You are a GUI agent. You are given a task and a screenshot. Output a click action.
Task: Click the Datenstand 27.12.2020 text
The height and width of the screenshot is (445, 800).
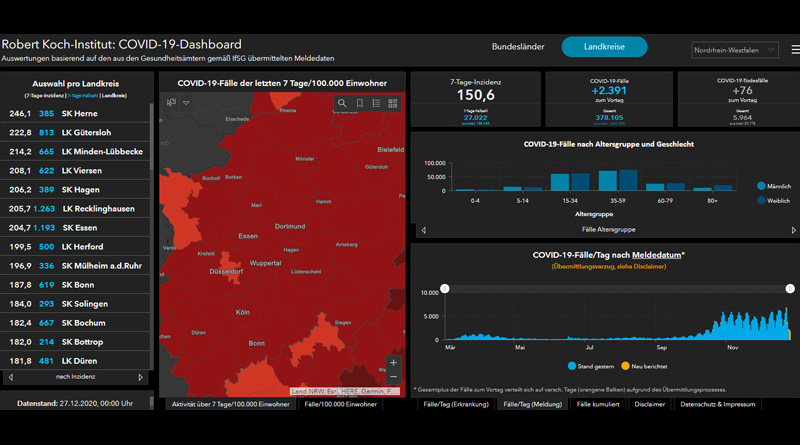point(75,403)
